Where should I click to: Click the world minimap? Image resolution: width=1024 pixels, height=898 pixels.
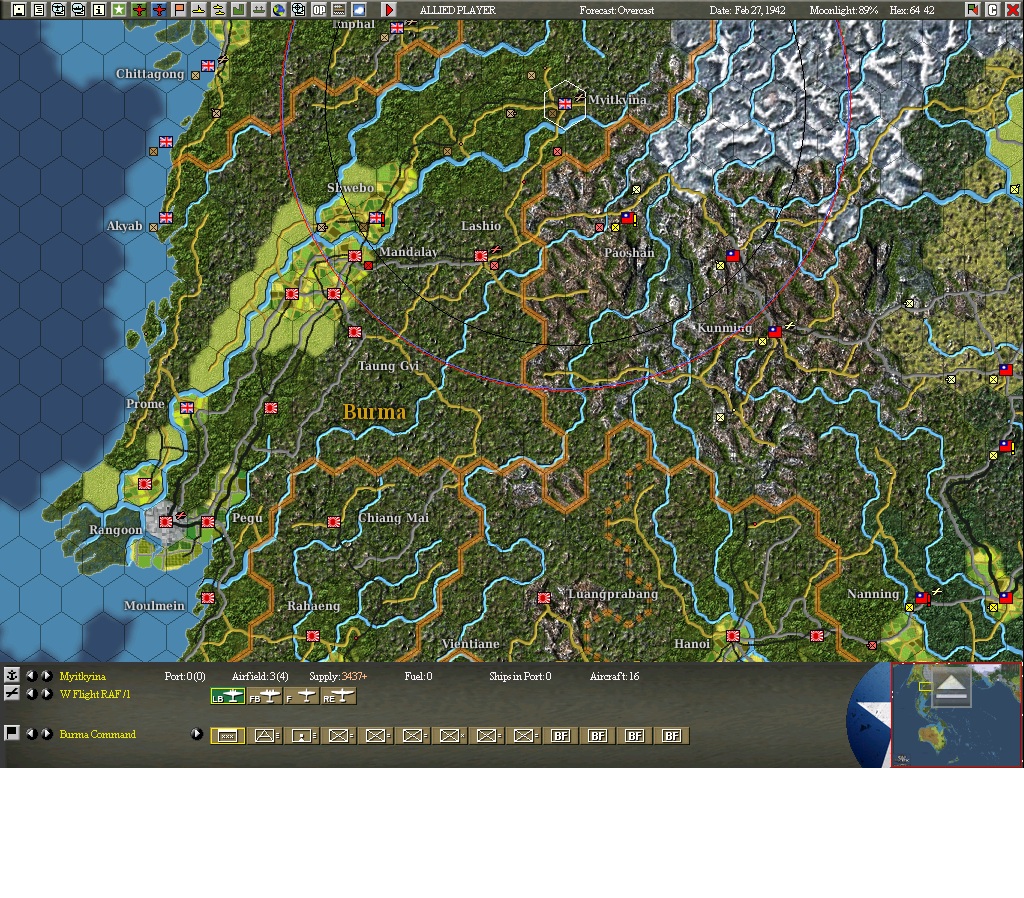(955, 714)
